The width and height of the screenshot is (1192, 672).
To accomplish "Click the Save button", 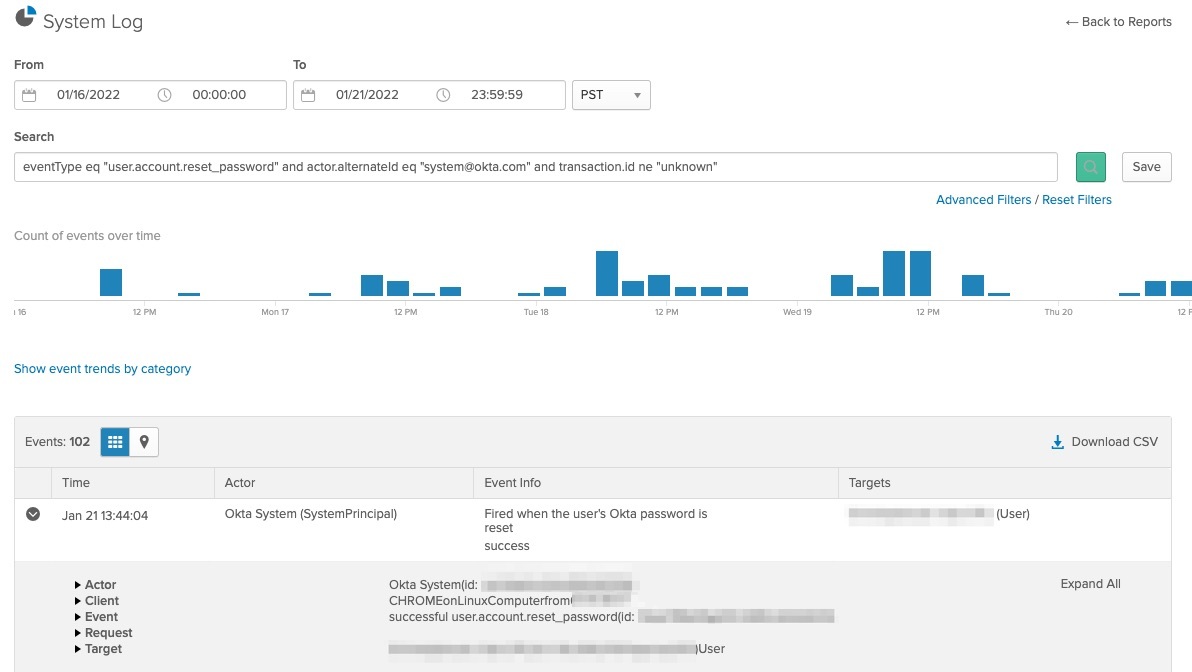I will click(x=1146, y=166).
